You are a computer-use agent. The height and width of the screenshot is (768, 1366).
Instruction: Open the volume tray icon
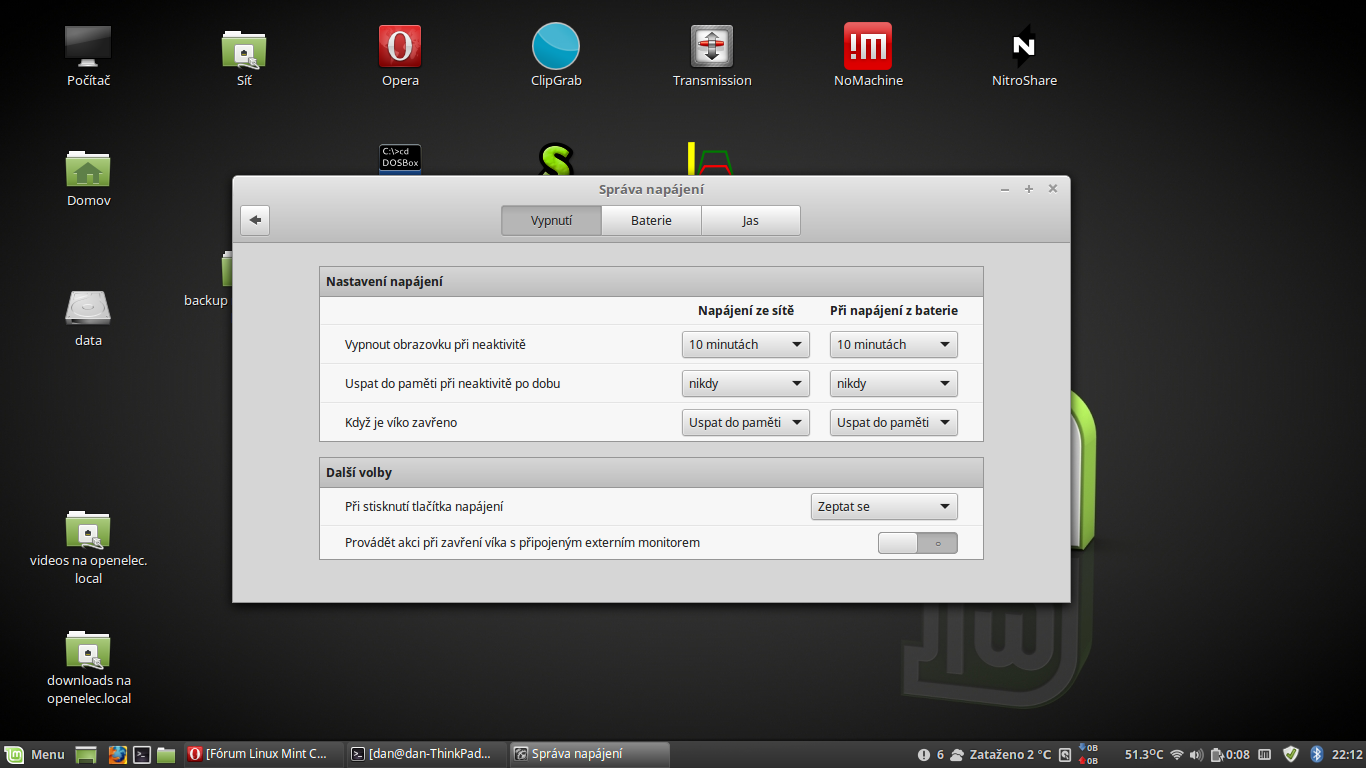click(x=1196, y=754)
